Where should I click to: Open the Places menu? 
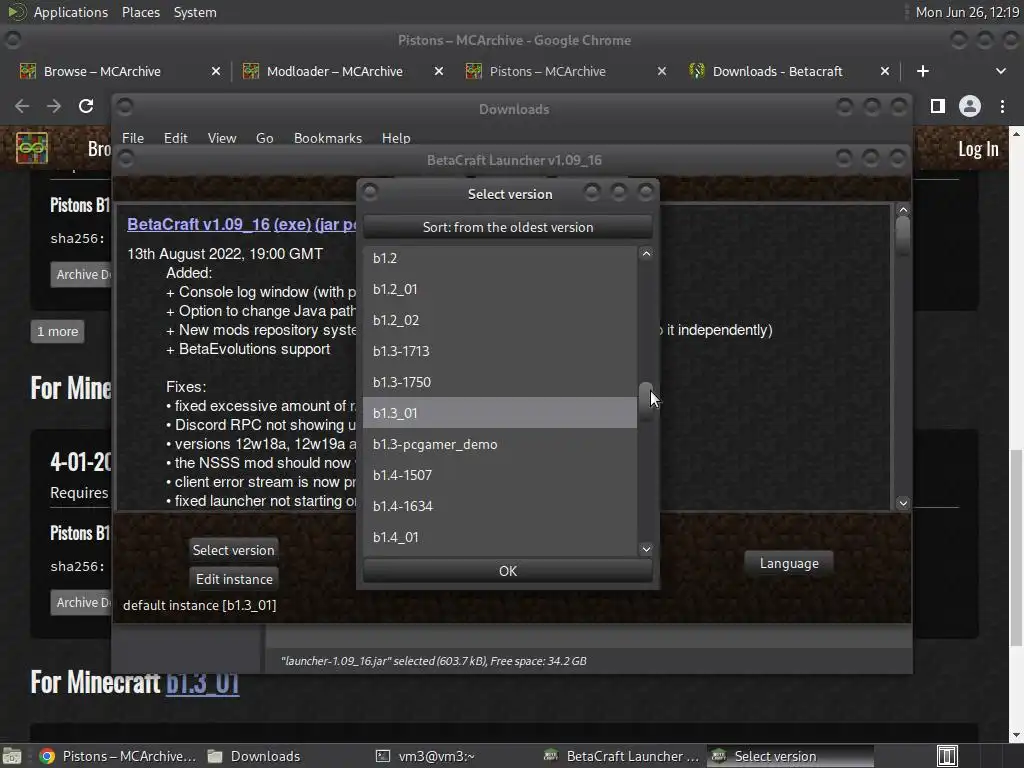click(x=140, y=12)
